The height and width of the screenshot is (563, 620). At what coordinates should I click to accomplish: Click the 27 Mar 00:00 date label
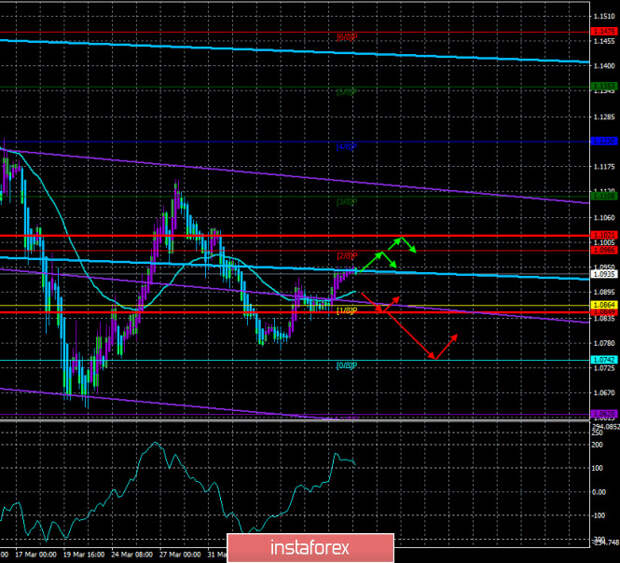point(181,555)
